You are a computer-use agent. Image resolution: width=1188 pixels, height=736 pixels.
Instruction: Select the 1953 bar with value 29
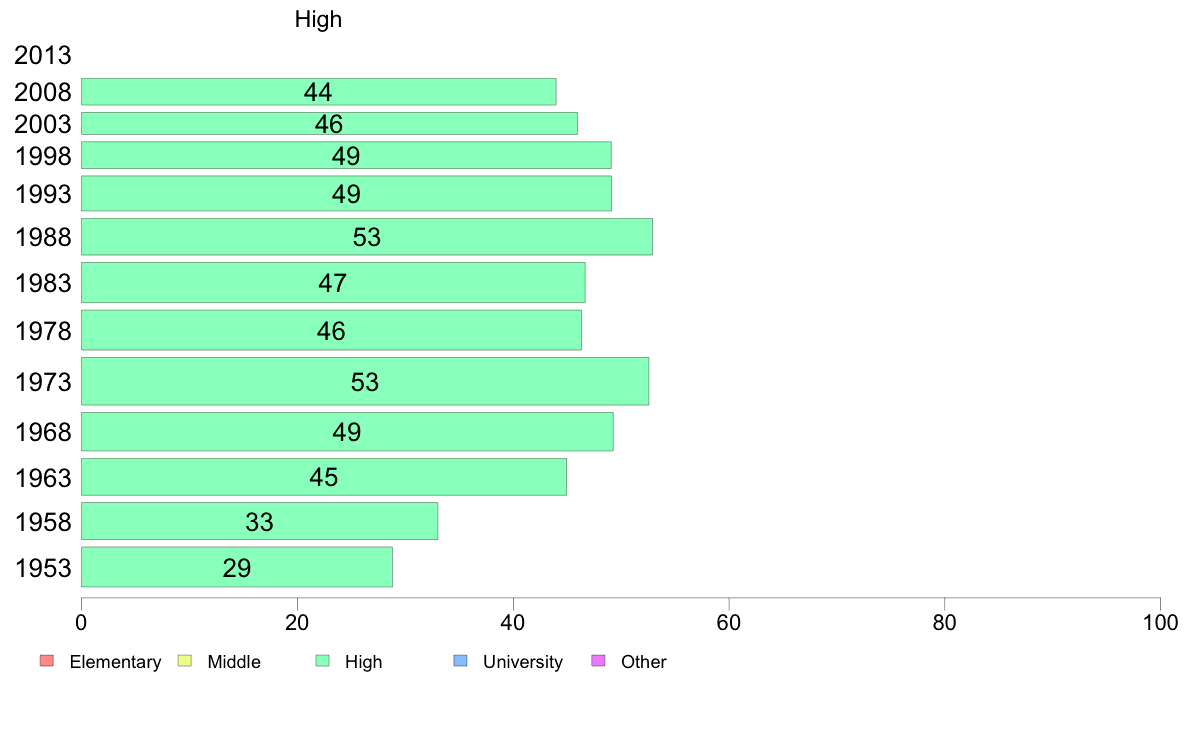236,567
